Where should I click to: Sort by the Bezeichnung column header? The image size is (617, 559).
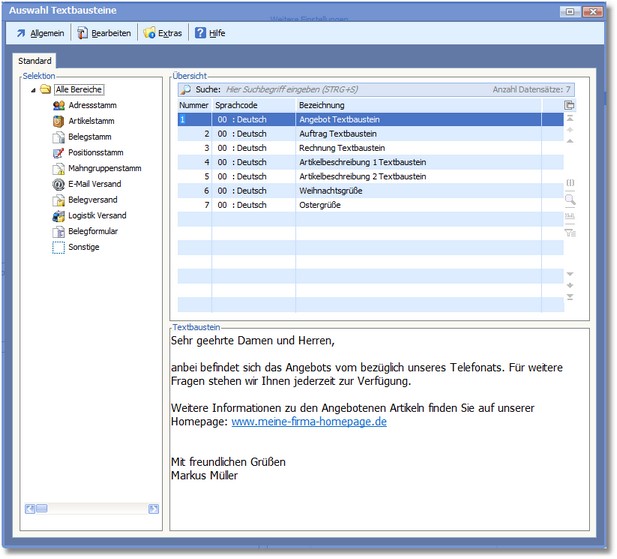pos(427,105)
